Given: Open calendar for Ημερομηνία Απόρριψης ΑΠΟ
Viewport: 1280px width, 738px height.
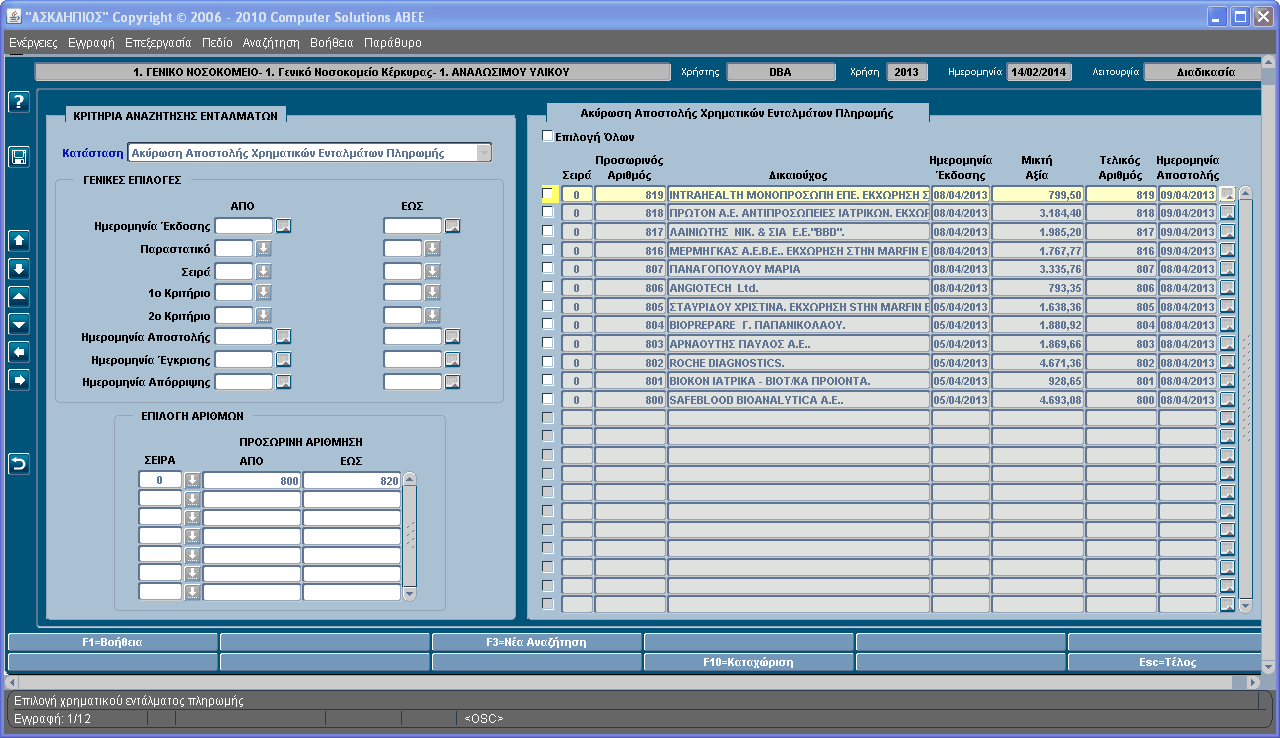Looking at the screenshot, I should point(284,382).
